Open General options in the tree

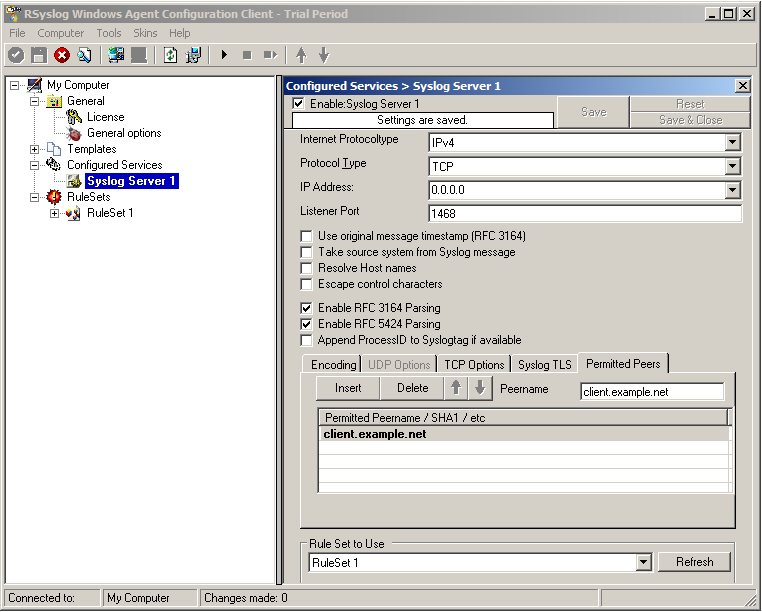pos(124,133)
